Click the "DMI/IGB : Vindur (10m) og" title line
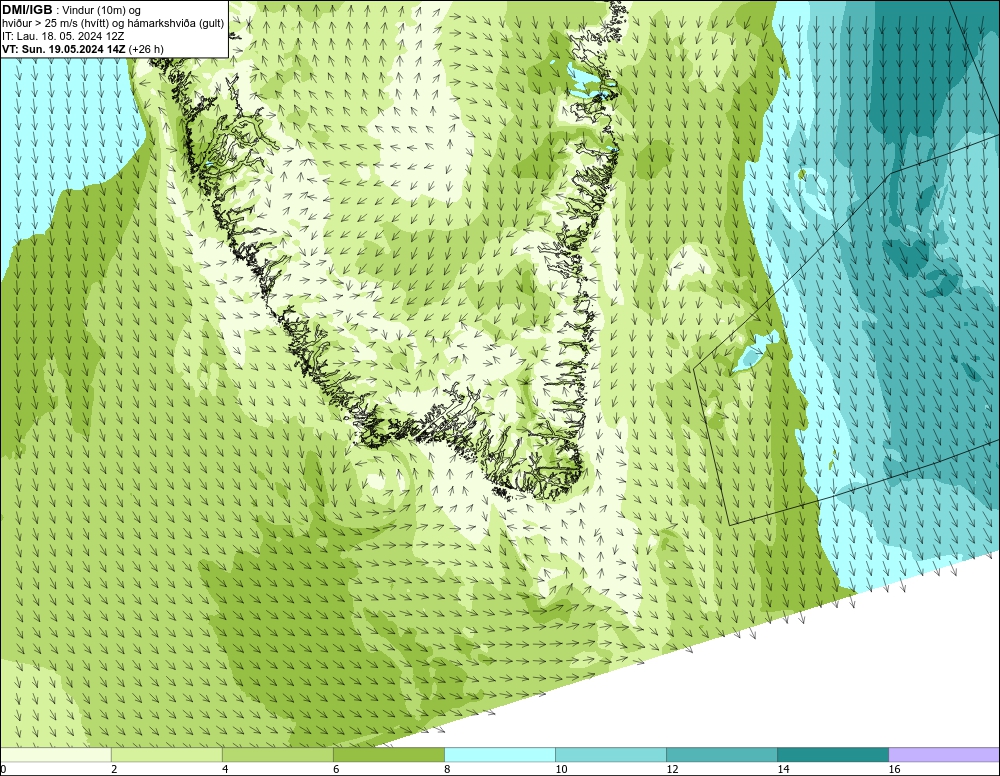Screen dimensions: 1000x776 [x=71, y=10]
